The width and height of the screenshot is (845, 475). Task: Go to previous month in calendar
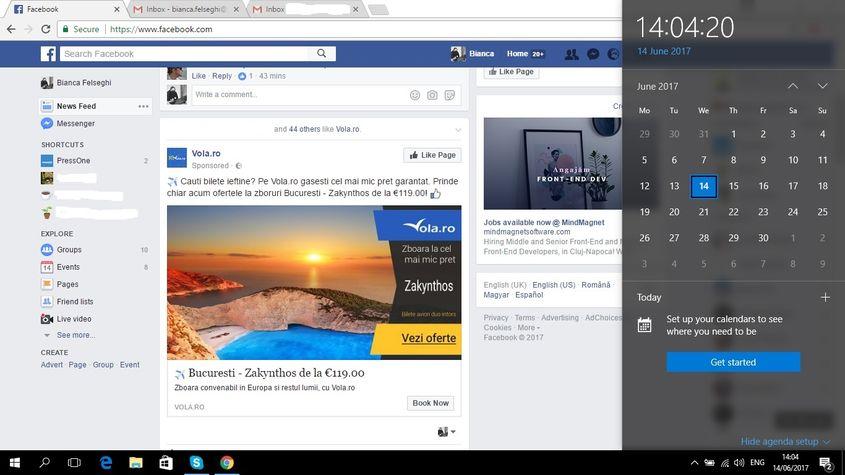coord(792,87)
